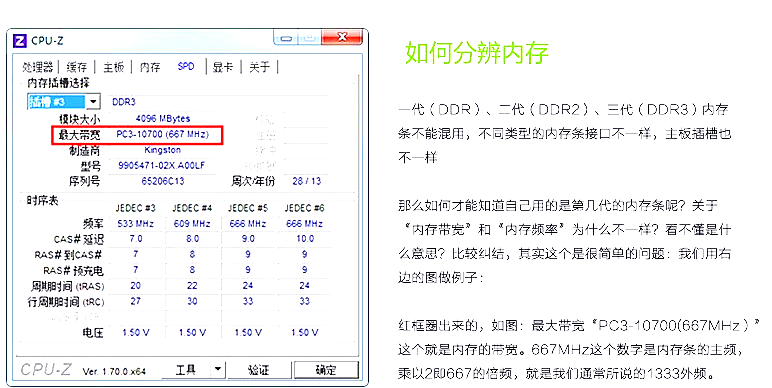772x388 pixels.
Task: Click the 插槽 #3 combo box field
Action: pyautogui.click(x=64, y=102)
